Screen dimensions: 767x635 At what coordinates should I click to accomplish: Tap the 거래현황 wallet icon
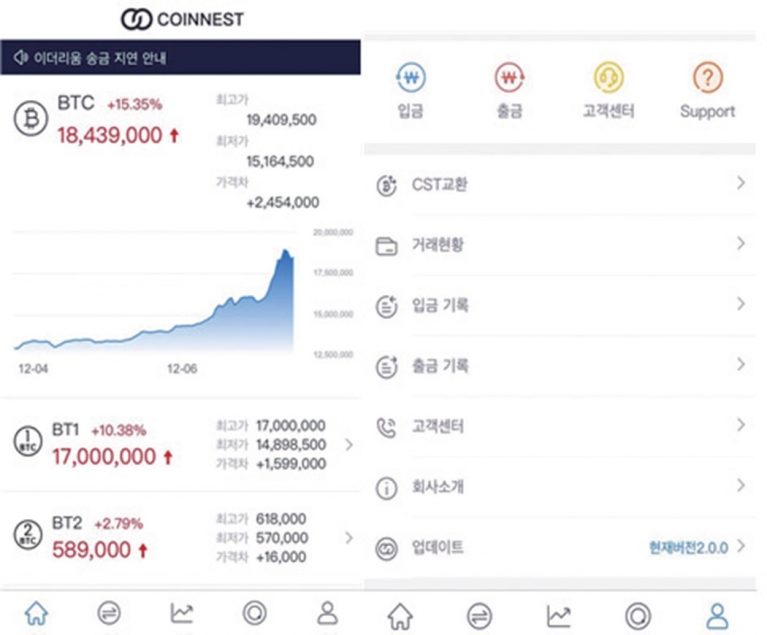(x=386, y=246)
